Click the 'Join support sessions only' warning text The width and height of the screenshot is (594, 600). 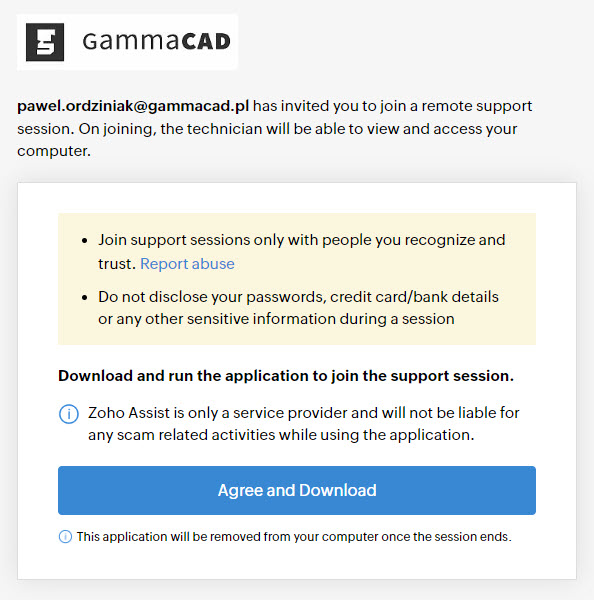click(x=302, y=252)
